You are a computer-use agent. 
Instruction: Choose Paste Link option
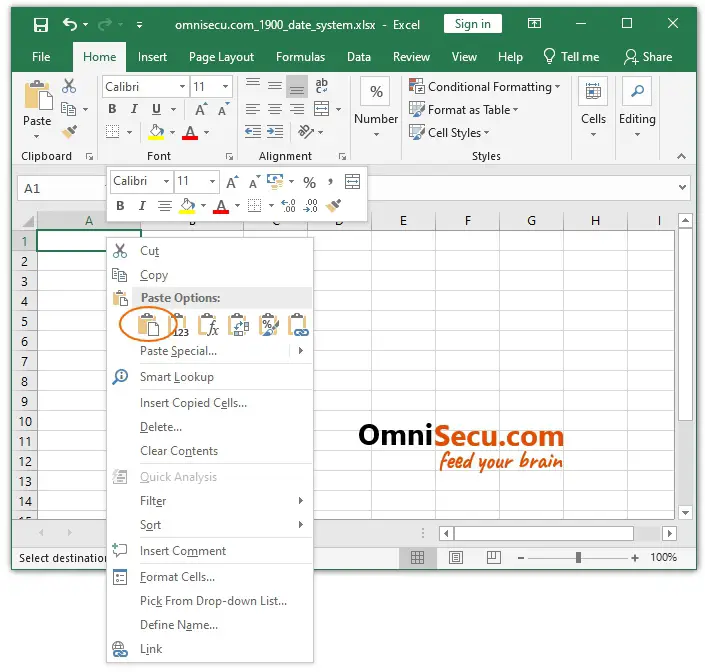click(x=298, y=325)
